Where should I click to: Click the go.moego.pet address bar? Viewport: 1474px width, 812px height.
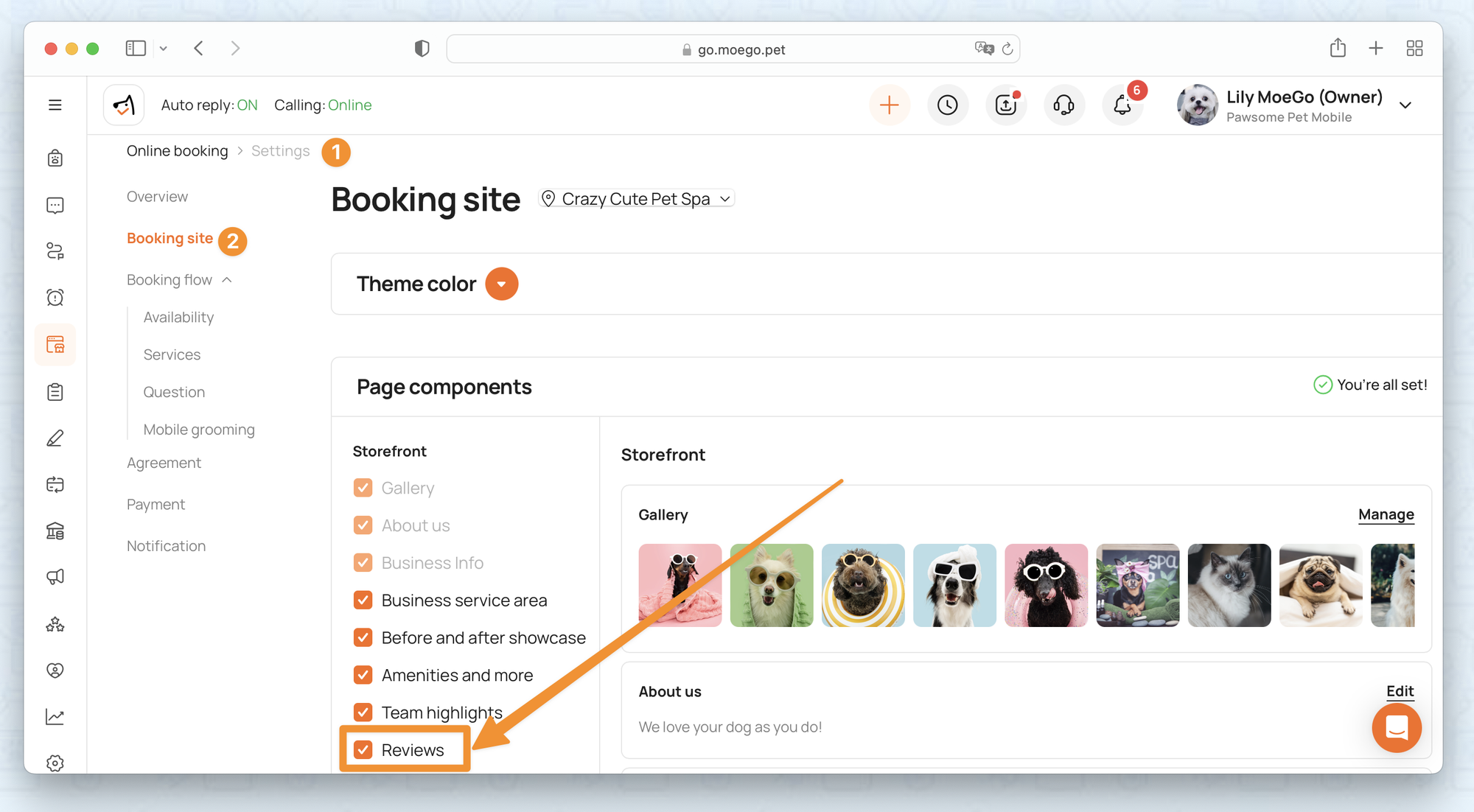click(733, 49)
